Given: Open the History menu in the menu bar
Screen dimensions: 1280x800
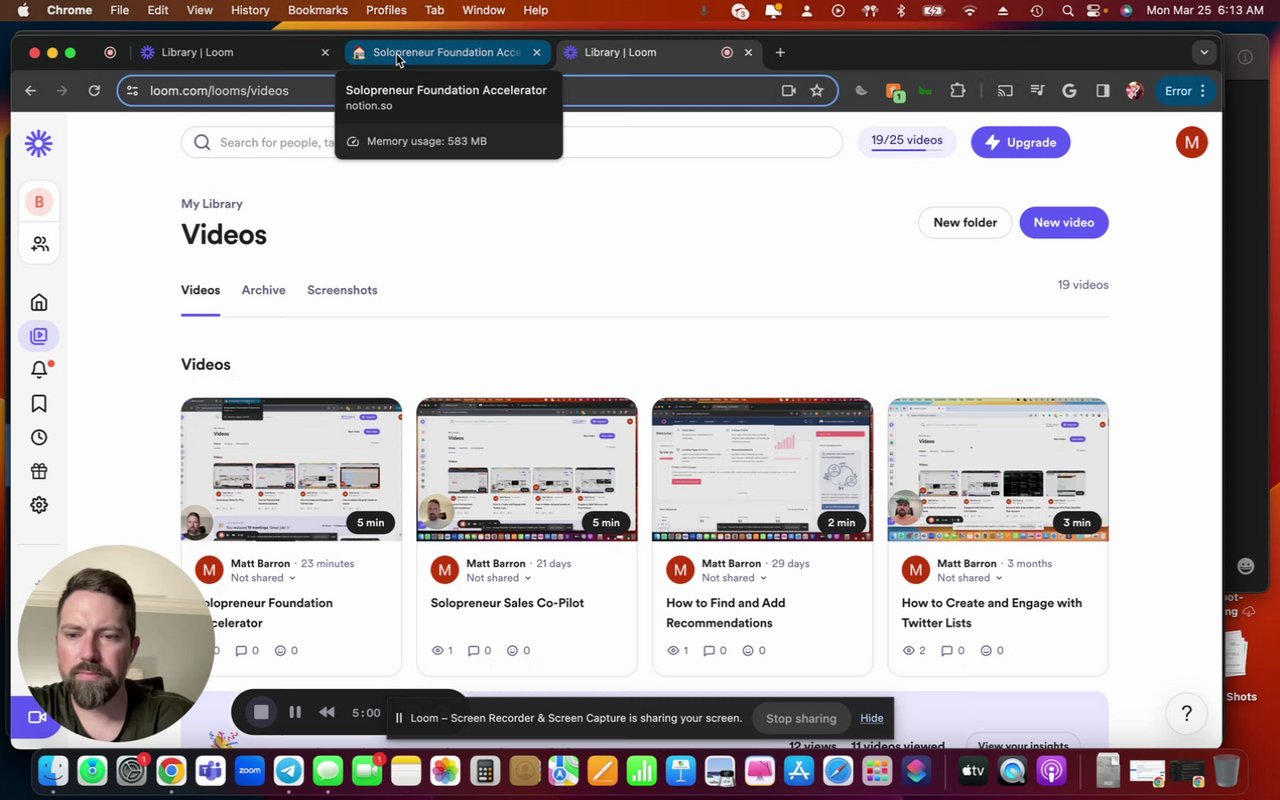Looking at the screenshot, I should [x=250, y=10].
